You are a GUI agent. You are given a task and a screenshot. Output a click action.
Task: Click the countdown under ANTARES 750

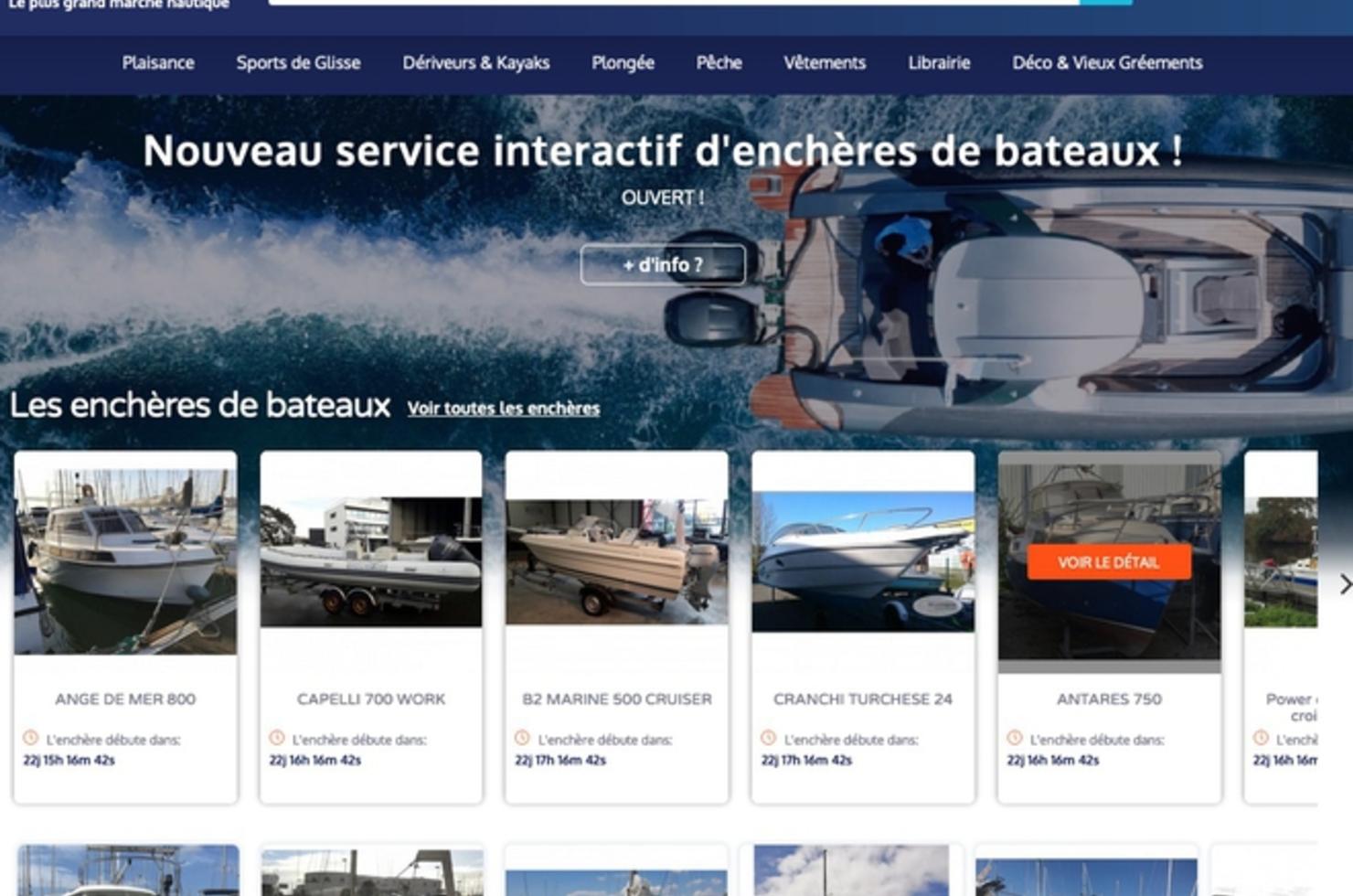click(x=1053, y=761)
